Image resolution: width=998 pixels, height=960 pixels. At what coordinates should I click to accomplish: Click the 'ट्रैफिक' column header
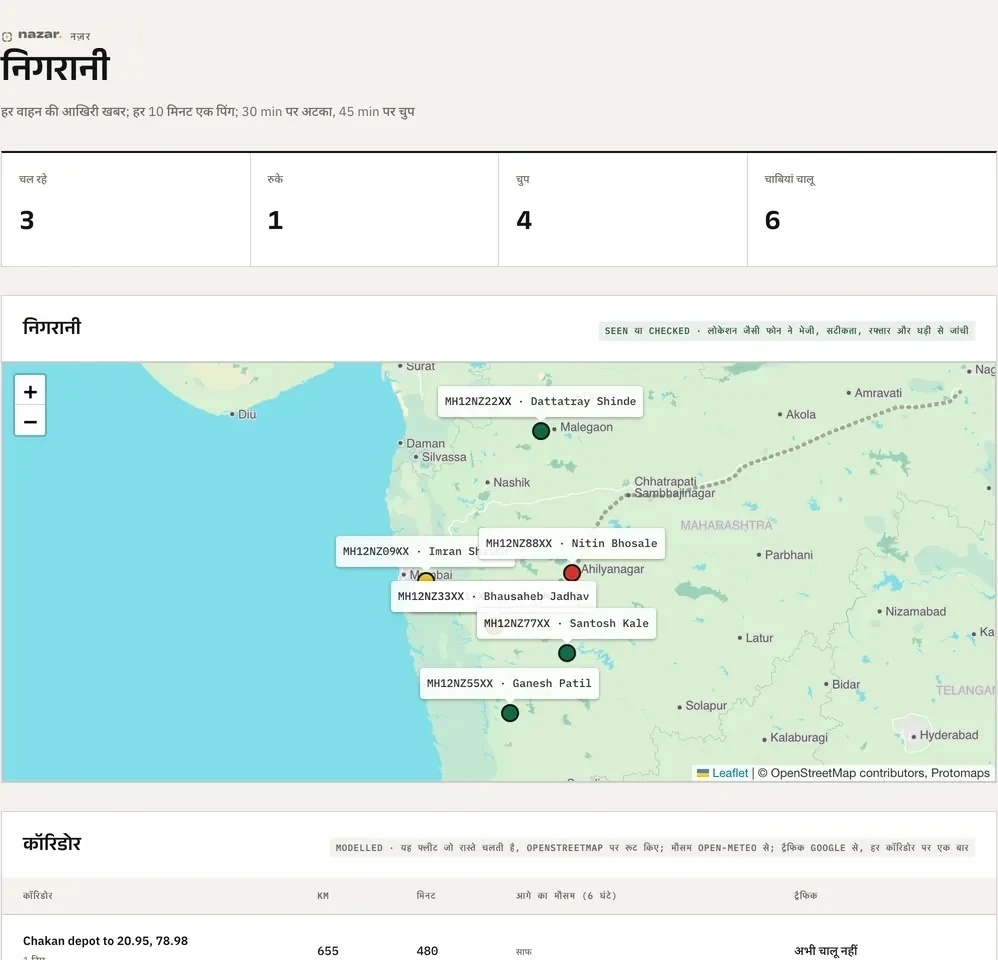pyautogui.click(x=805, y=896)
